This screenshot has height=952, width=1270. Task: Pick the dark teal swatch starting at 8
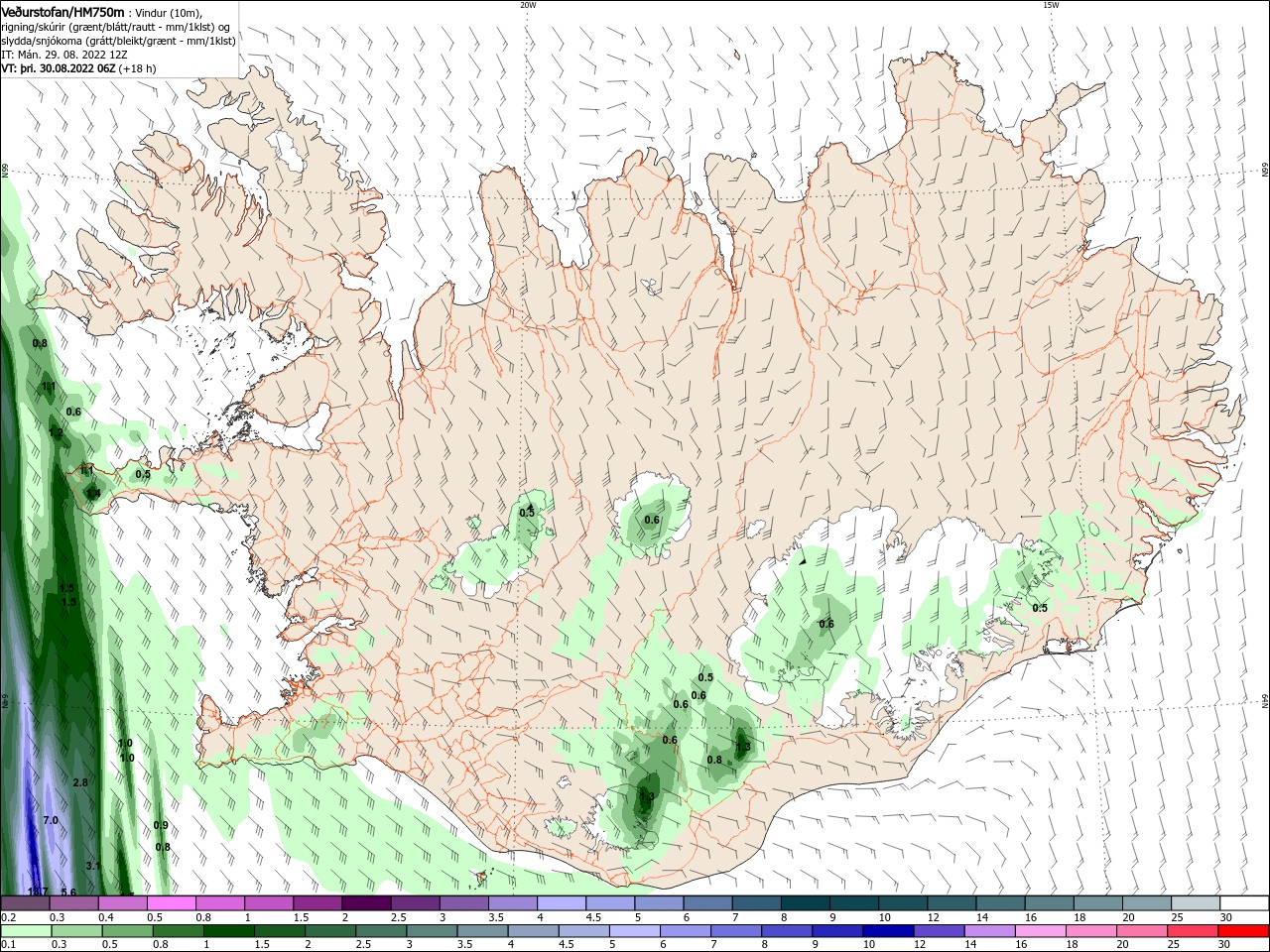pos(805,903)
